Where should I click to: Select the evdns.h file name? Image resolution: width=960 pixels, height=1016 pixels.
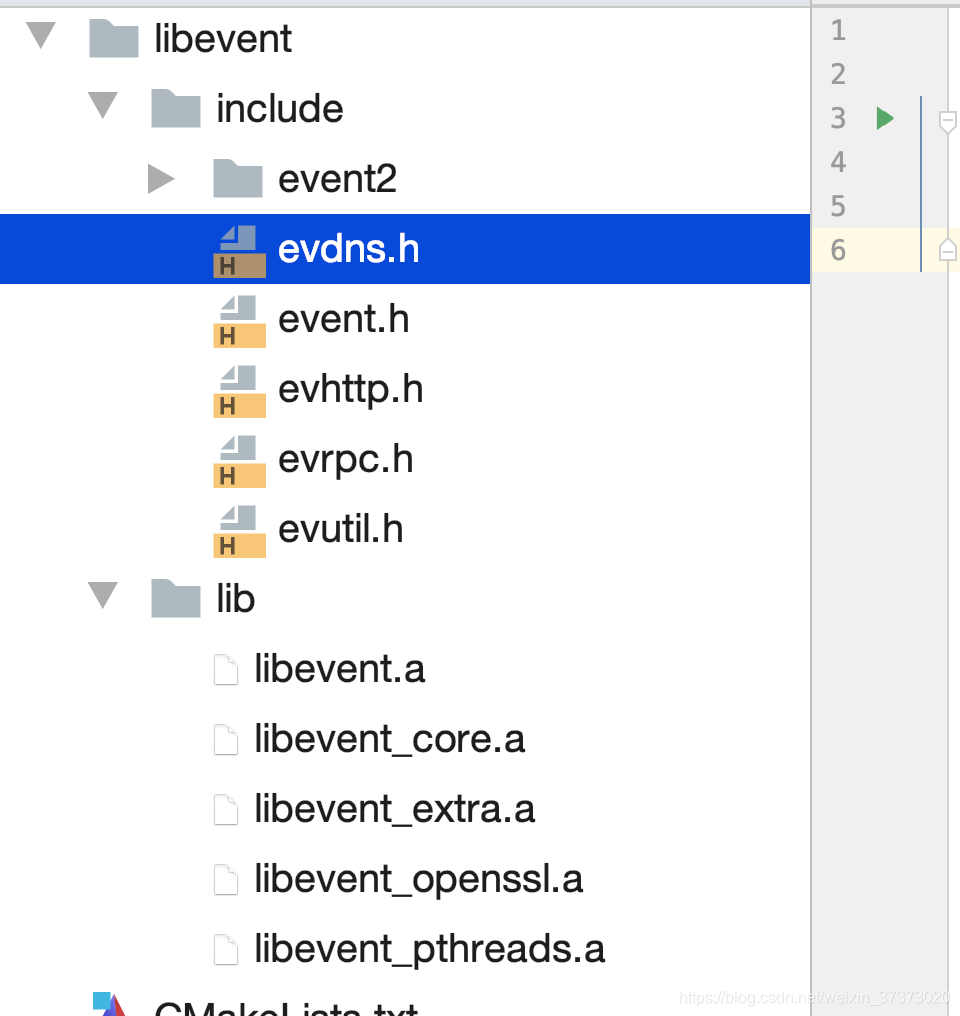coord(349,249)
